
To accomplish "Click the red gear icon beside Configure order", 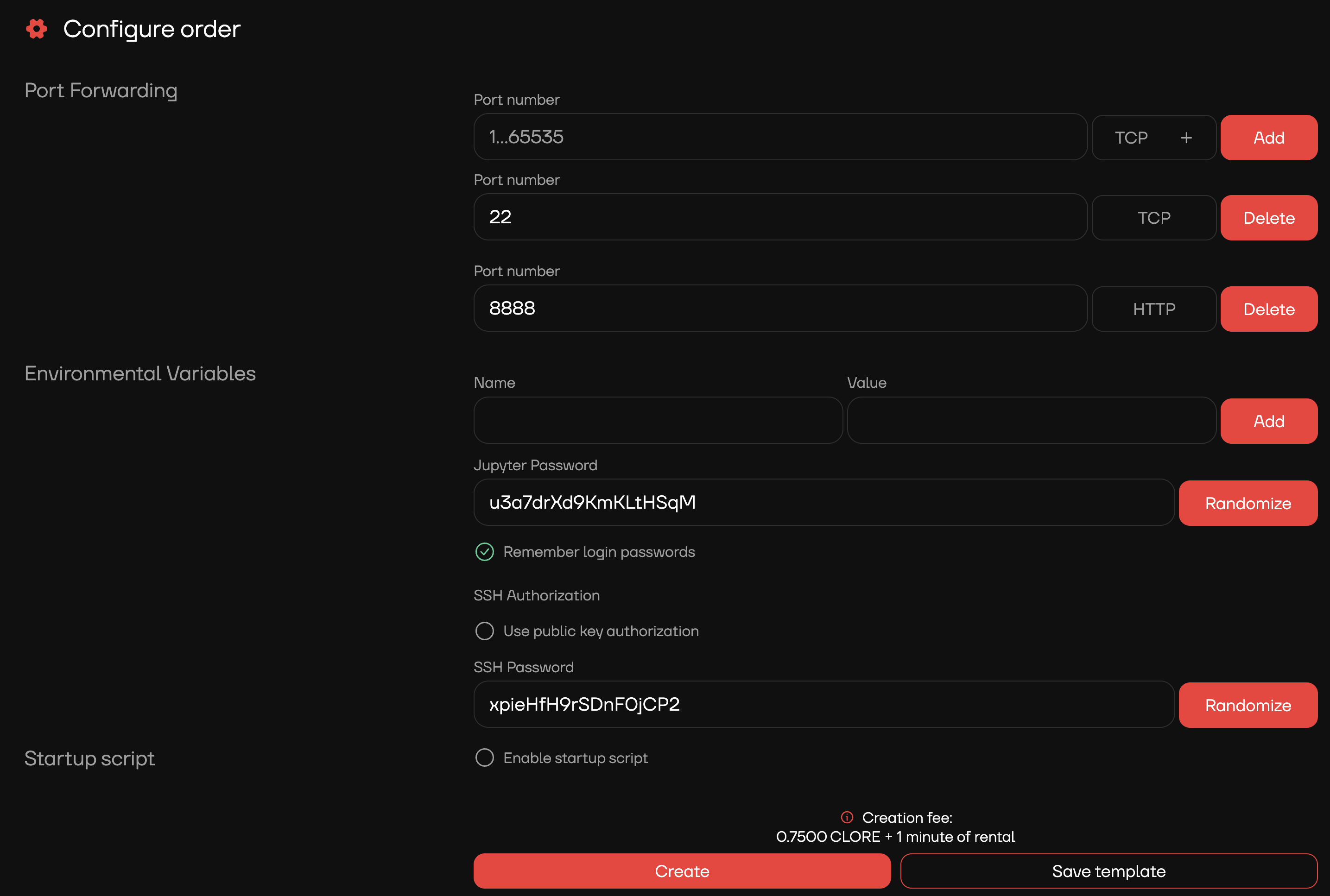I will tap(37, 29).
